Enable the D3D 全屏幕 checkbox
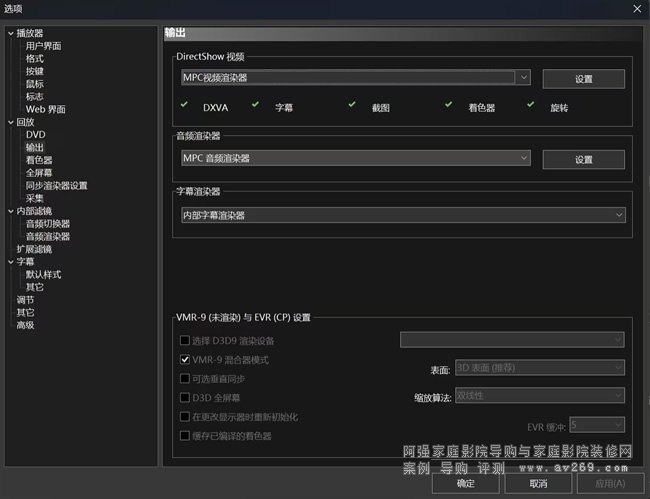This screenshot has width=650, height=499. point(184,397)
